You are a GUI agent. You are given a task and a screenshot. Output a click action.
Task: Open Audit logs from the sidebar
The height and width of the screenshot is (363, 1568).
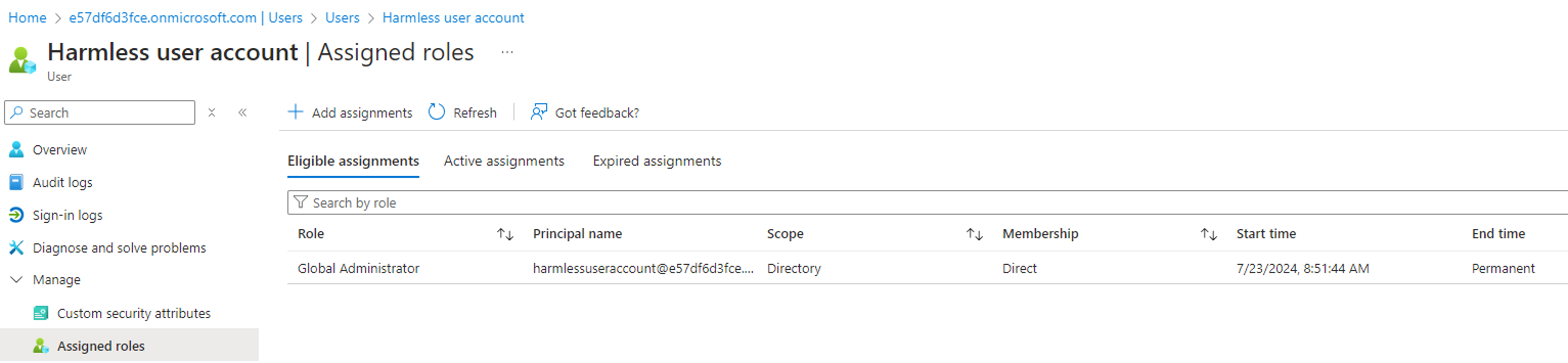[62, 182]
